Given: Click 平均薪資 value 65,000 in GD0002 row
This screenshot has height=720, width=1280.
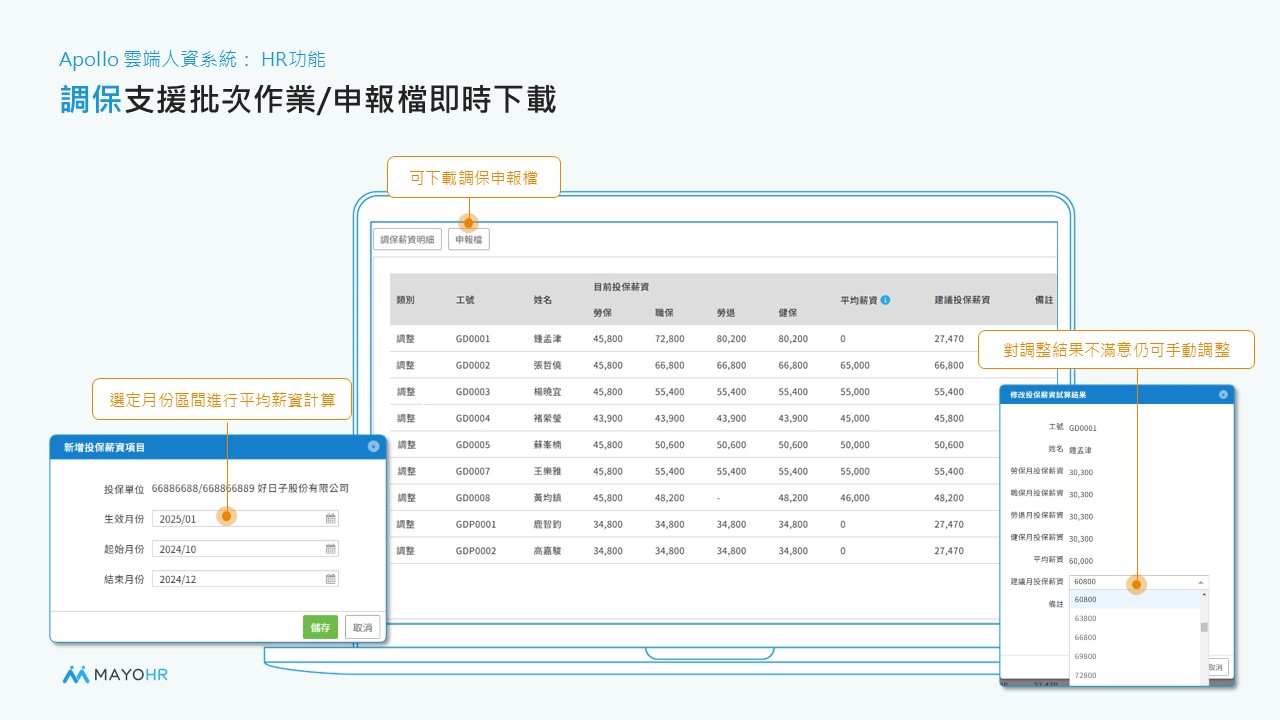Looking at the screenshot, I should tap(855, 366).
